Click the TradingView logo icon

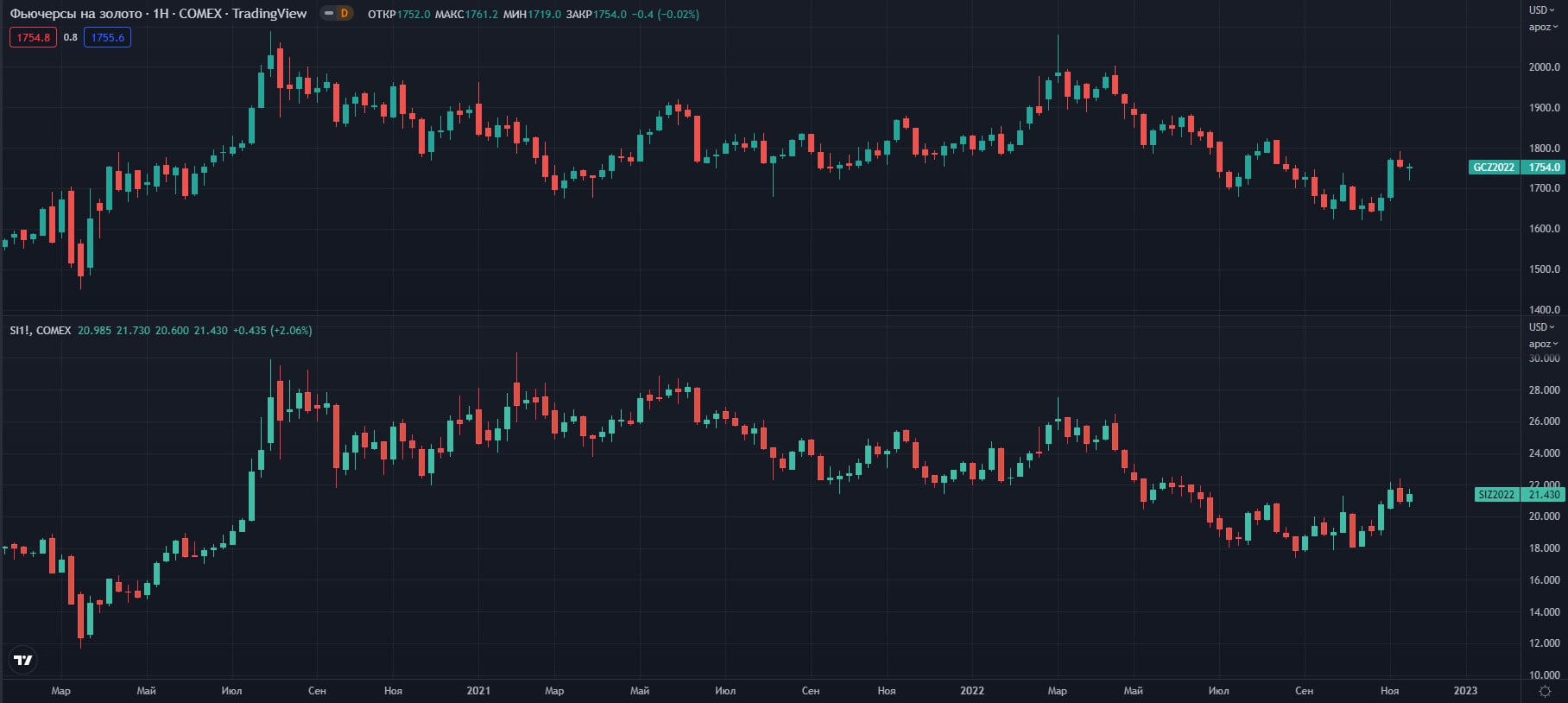23,660
